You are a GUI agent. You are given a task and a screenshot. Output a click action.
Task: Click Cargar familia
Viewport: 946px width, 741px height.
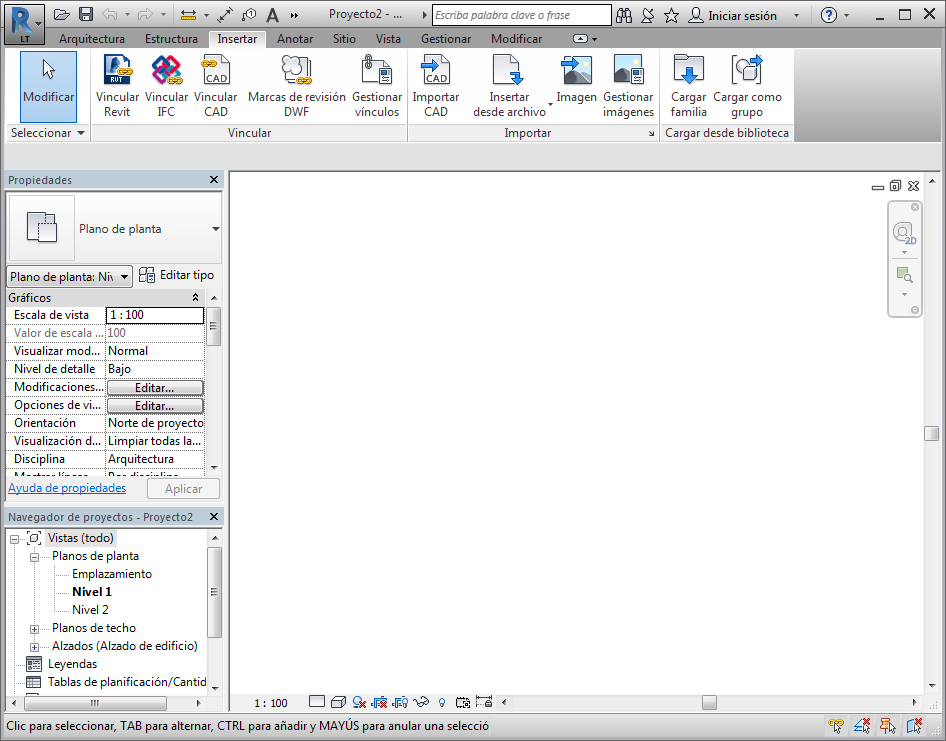point(688,86)
